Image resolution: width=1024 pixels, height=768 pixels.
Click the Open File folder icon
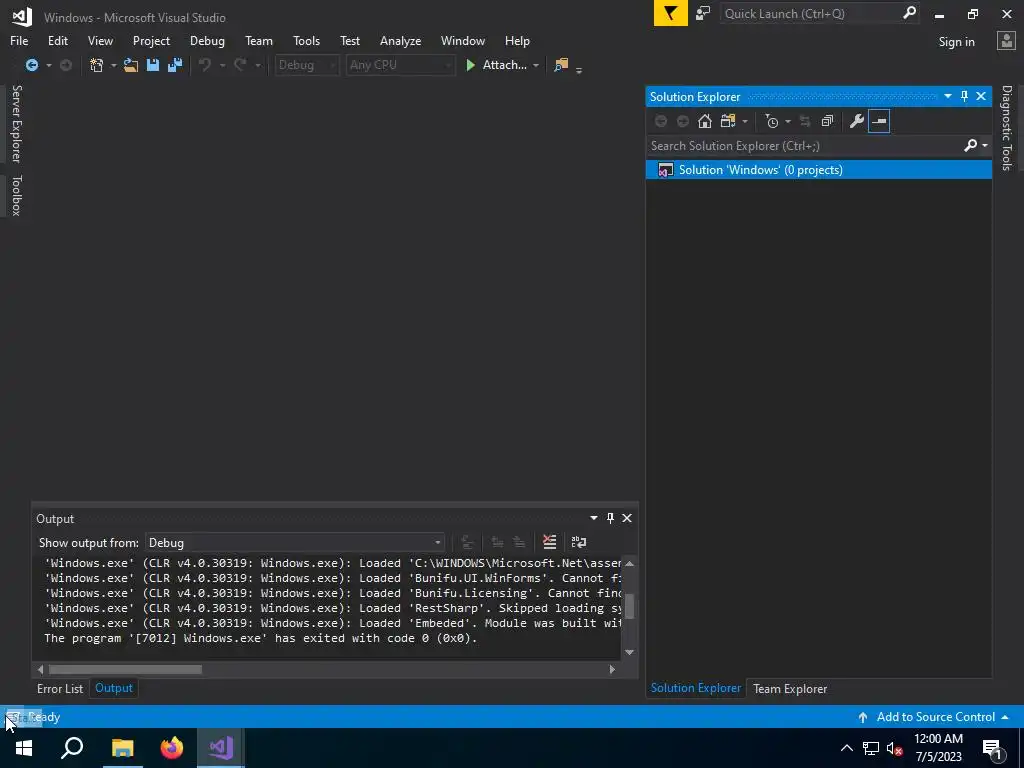(131, 65)
